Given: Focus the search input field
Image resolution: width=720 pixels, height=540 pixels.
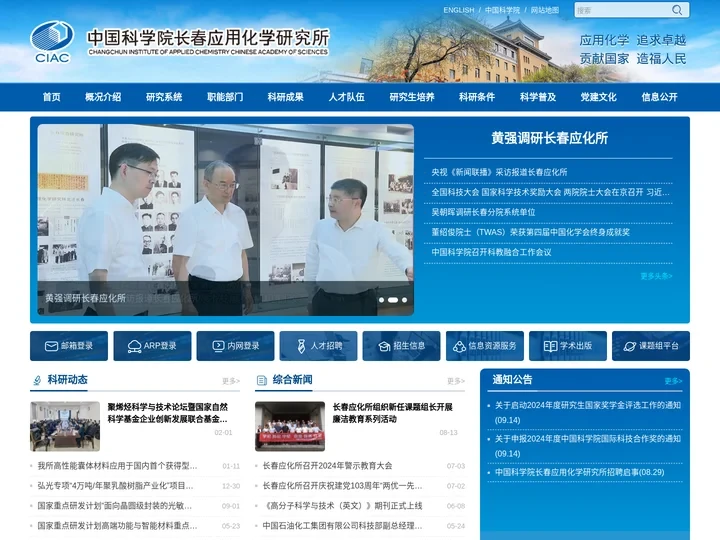Looking at the screenshot, I should [623, 10].
